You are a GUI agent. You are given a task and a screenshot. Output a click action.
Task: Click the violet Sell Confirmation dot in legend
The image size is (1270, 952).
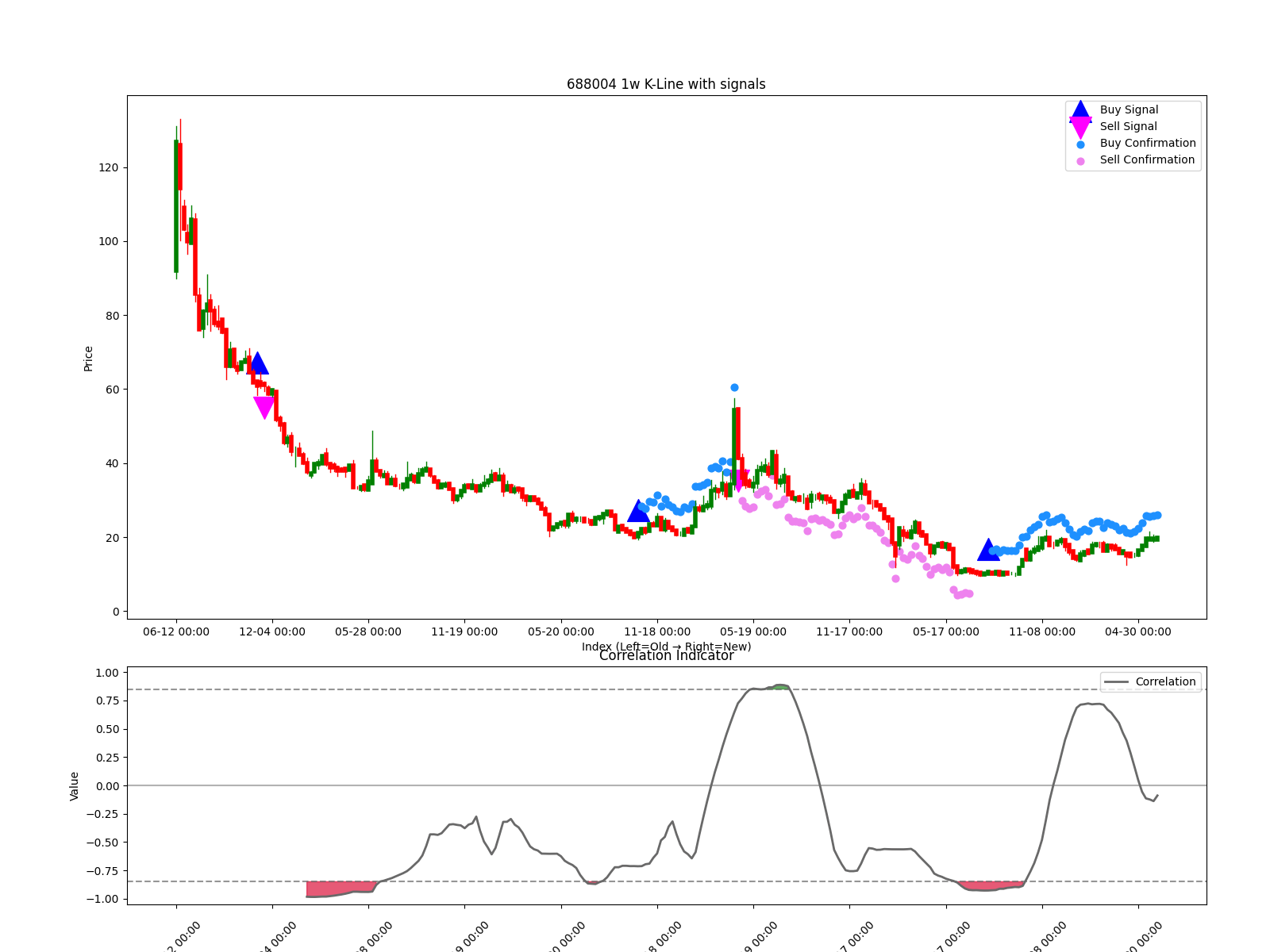1080,161
